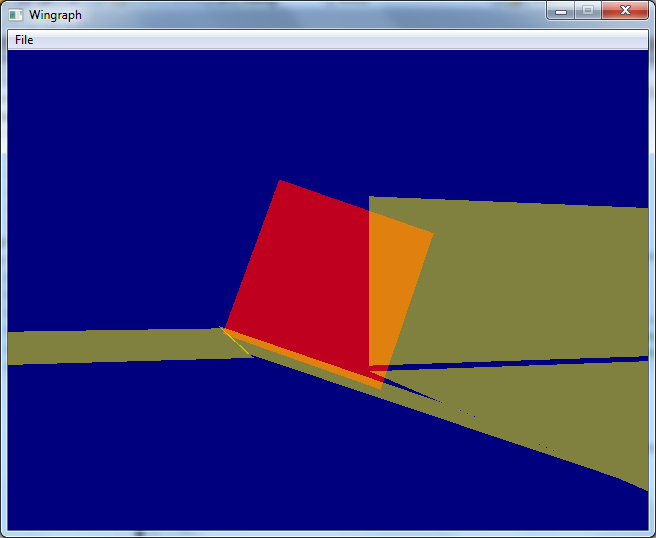Click the right corner of the orange region
Screen dimensions: 656x538
430,236
